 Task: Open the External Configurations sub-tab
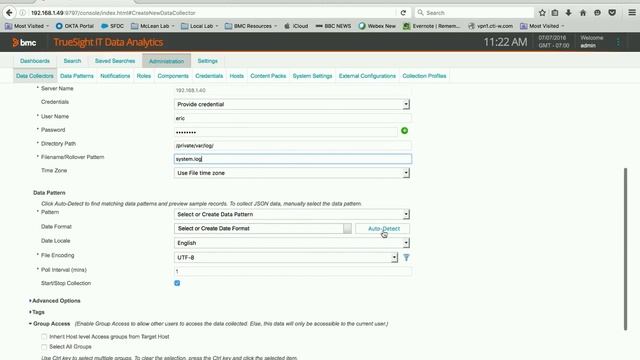[367, 76]
